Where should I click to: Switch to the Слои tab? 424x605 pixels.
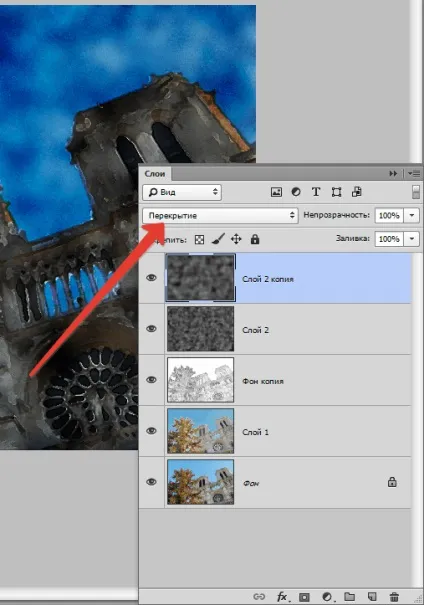coord(155,174)
